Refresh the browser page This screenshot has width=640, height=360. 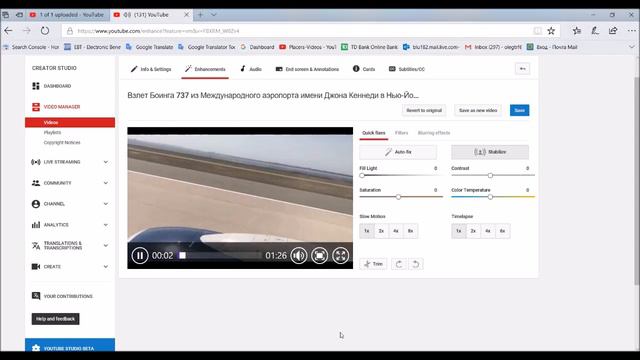coord(45,31)
